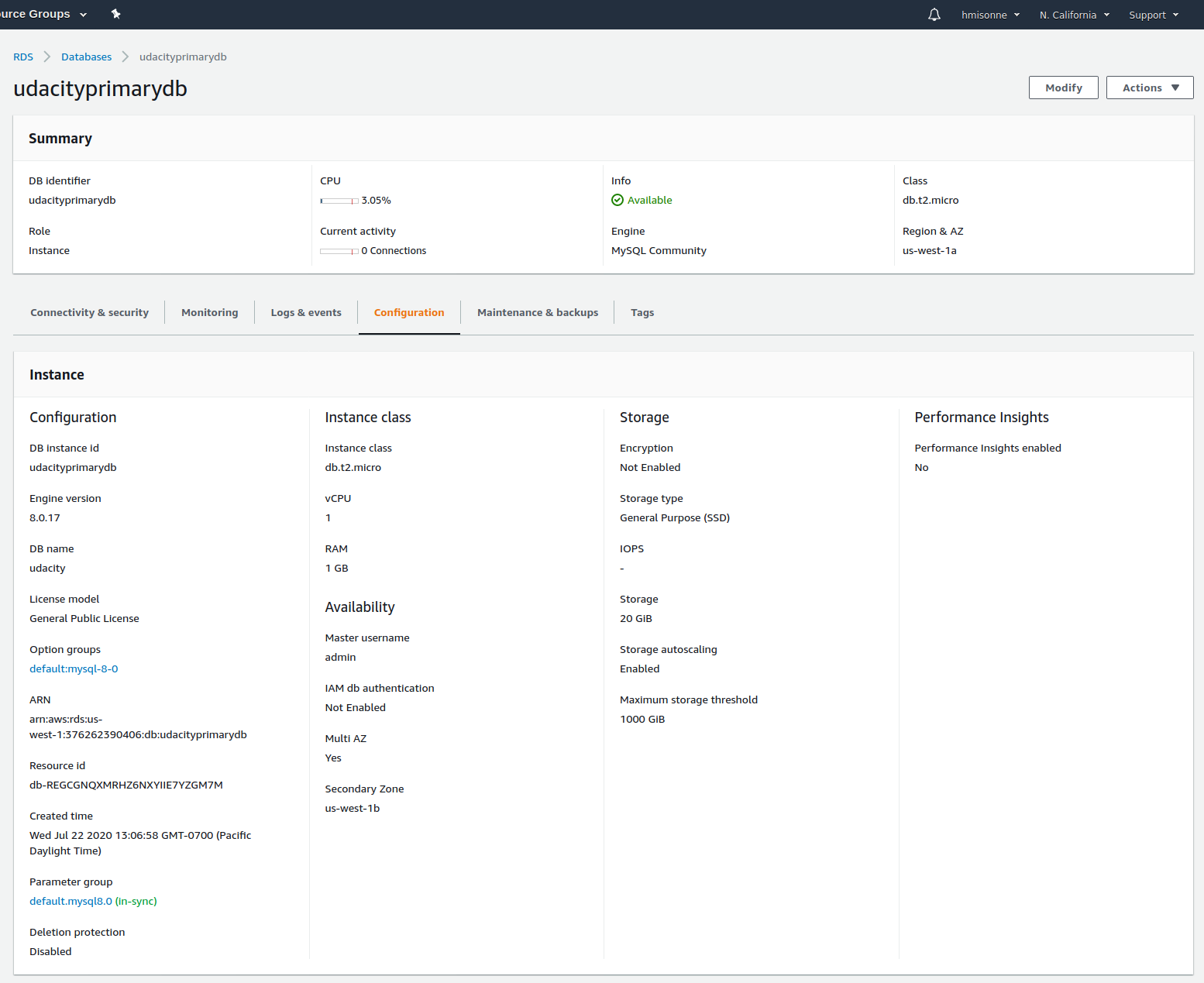Click the MySQL Community engine value
The image size is (1204, 983).
[x=659, y=250]
